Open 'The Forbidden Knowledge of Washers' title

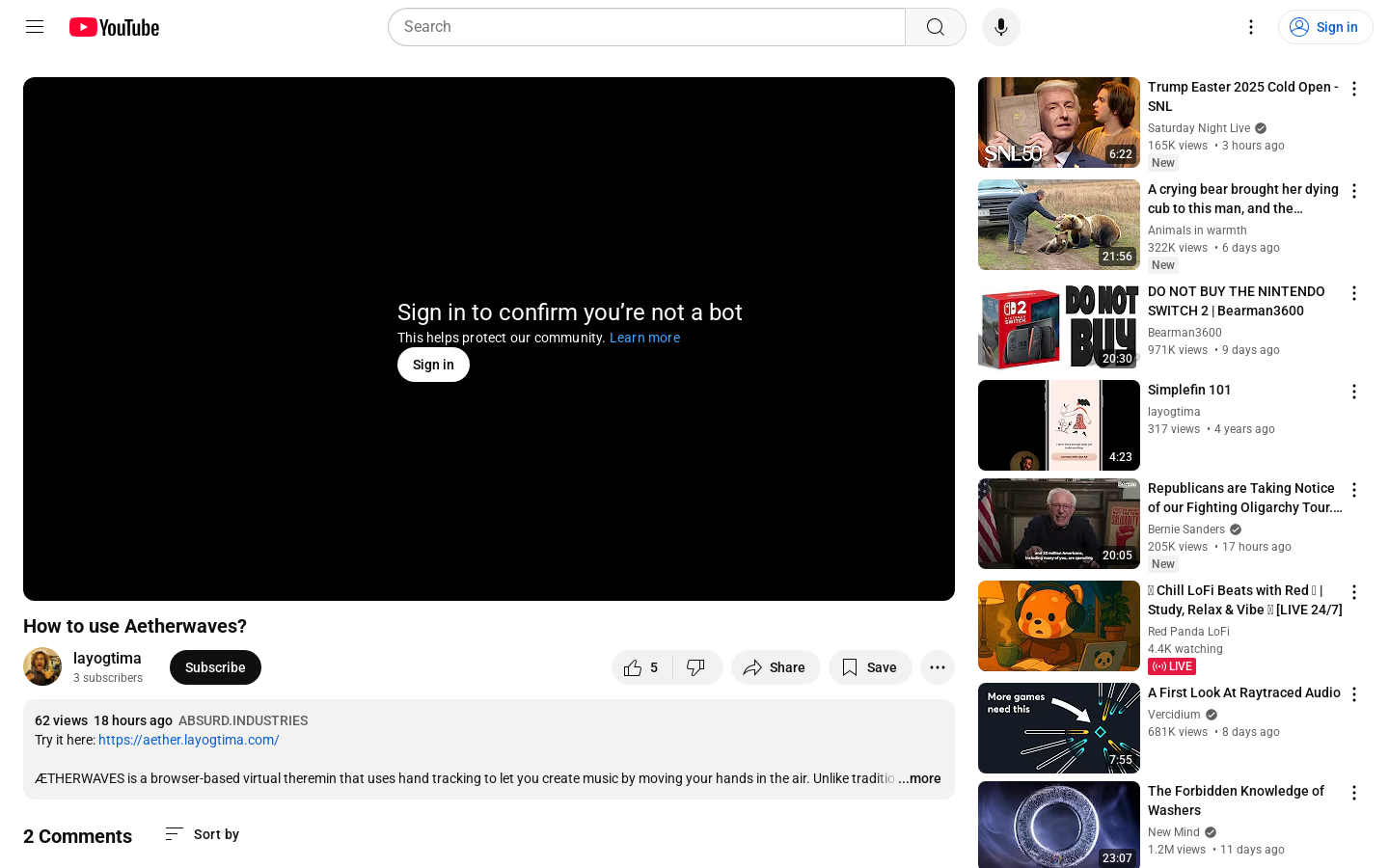(x=1236, y=800)
